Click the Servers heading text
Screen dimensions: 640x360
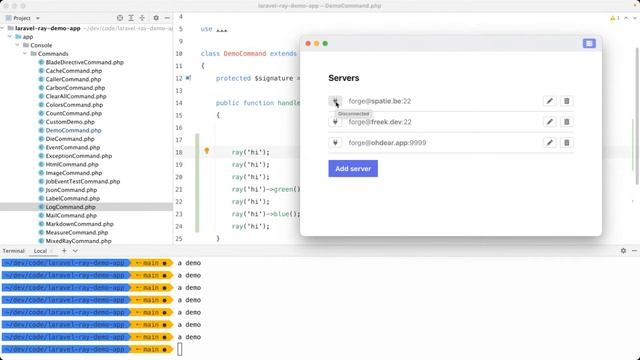click(x=344, y=78)
